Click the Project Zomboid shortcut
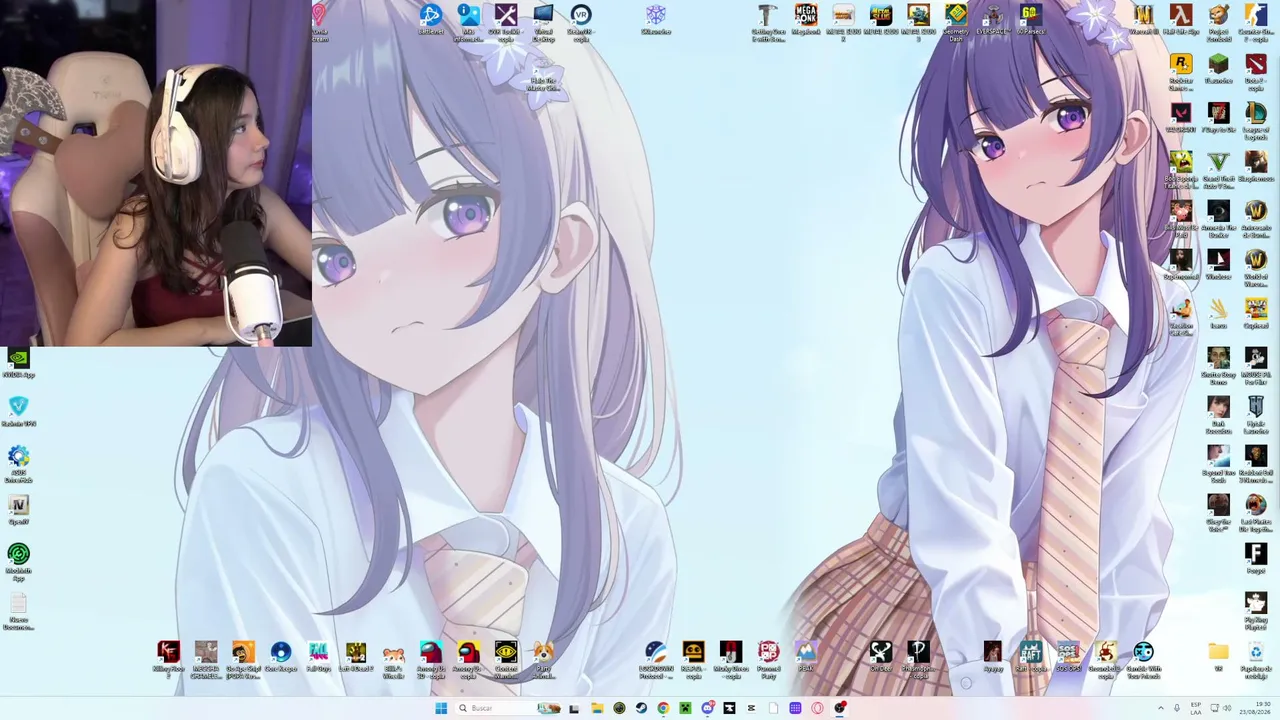1280x720 pixels. click(x=1218, y=23)
